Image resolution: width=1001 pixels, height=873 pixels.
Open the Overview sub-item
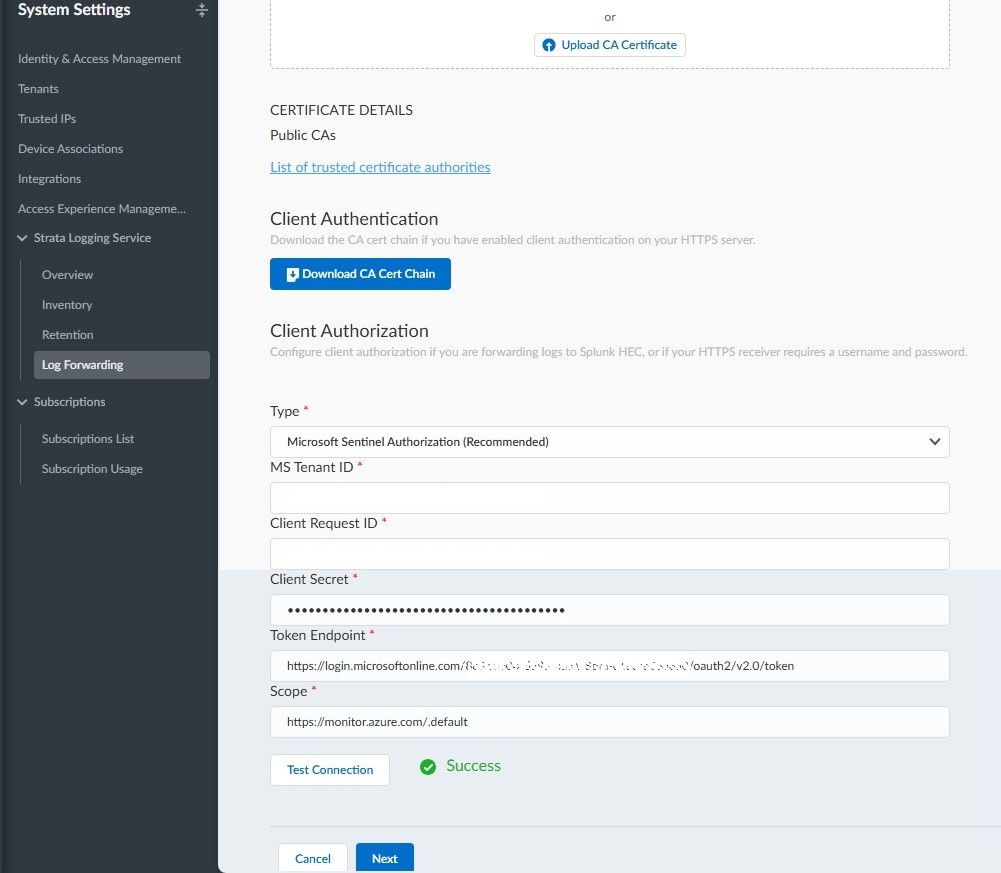click(x=67, y=275)
